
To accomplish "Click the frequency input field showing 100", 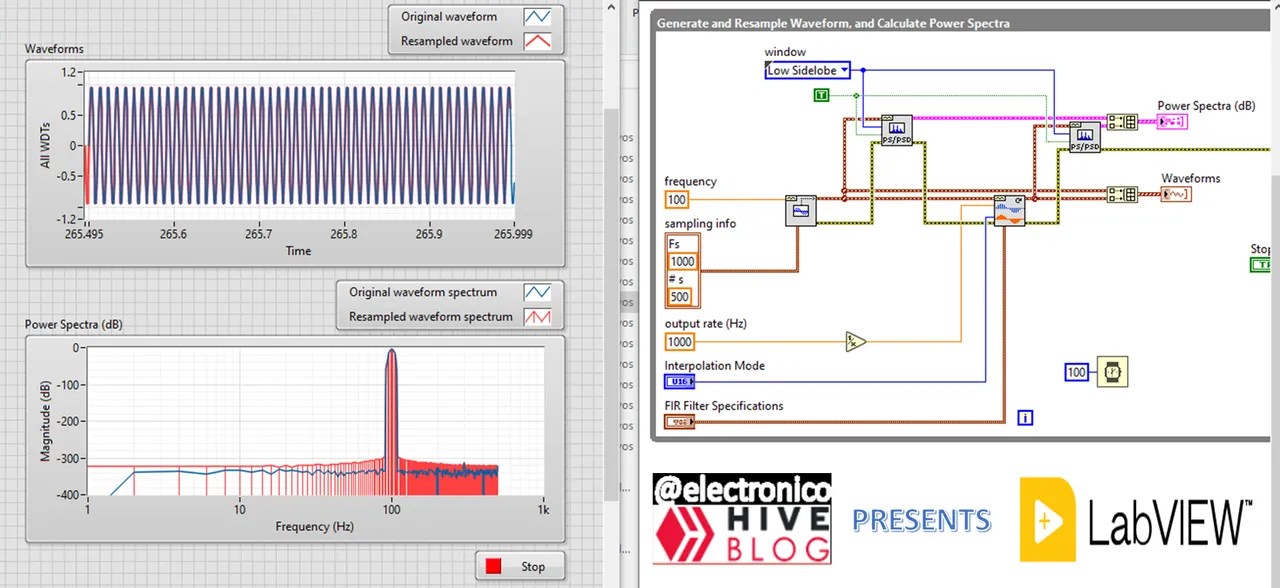I will [676, 199].
